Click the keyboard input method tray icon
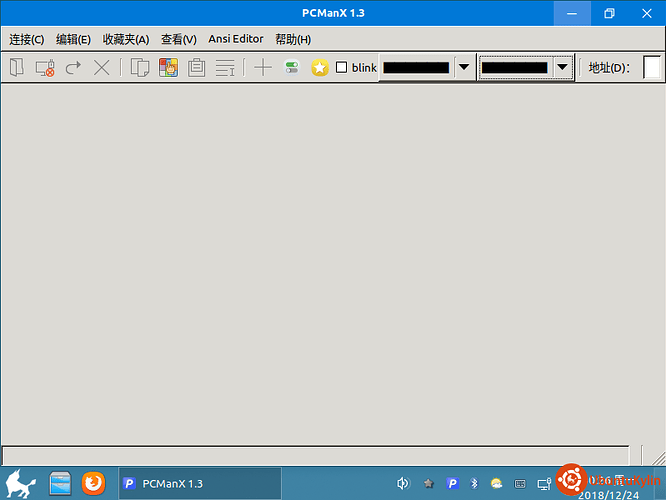Viewport: 666px width, 500px height. point(520,483)
